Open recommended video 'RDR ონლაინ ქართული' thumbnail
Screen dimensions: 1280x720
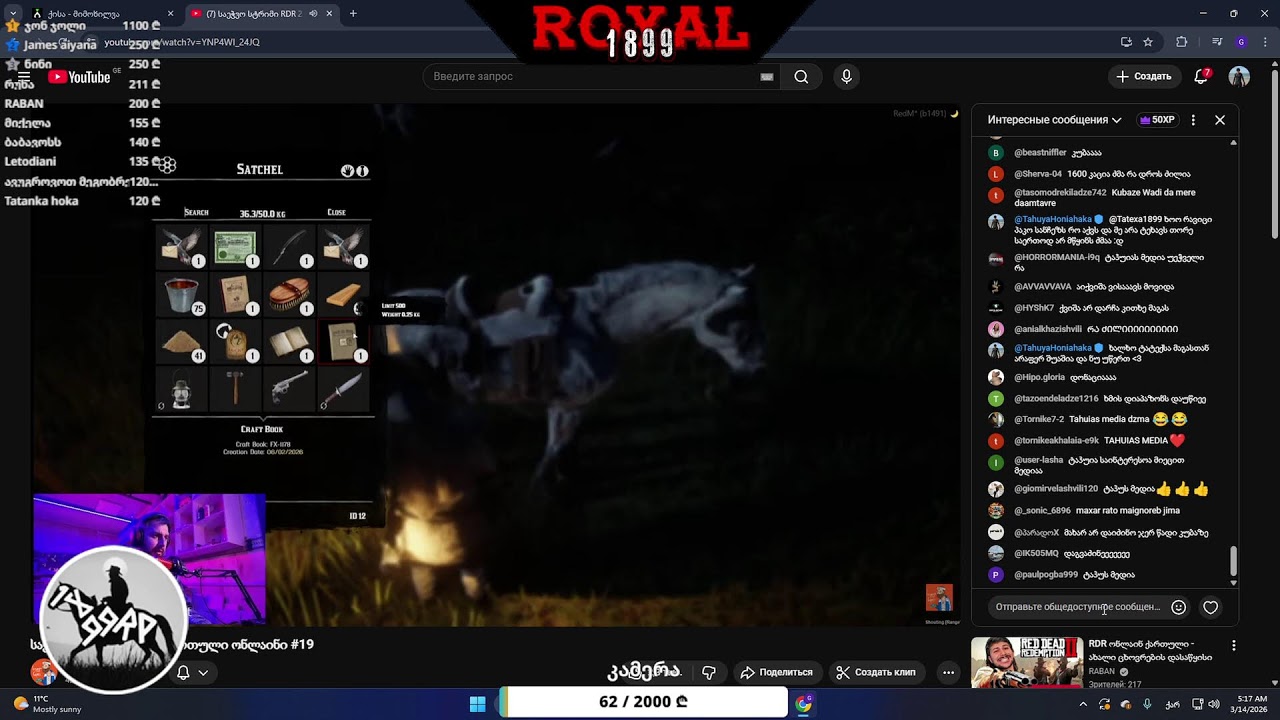1026,663
